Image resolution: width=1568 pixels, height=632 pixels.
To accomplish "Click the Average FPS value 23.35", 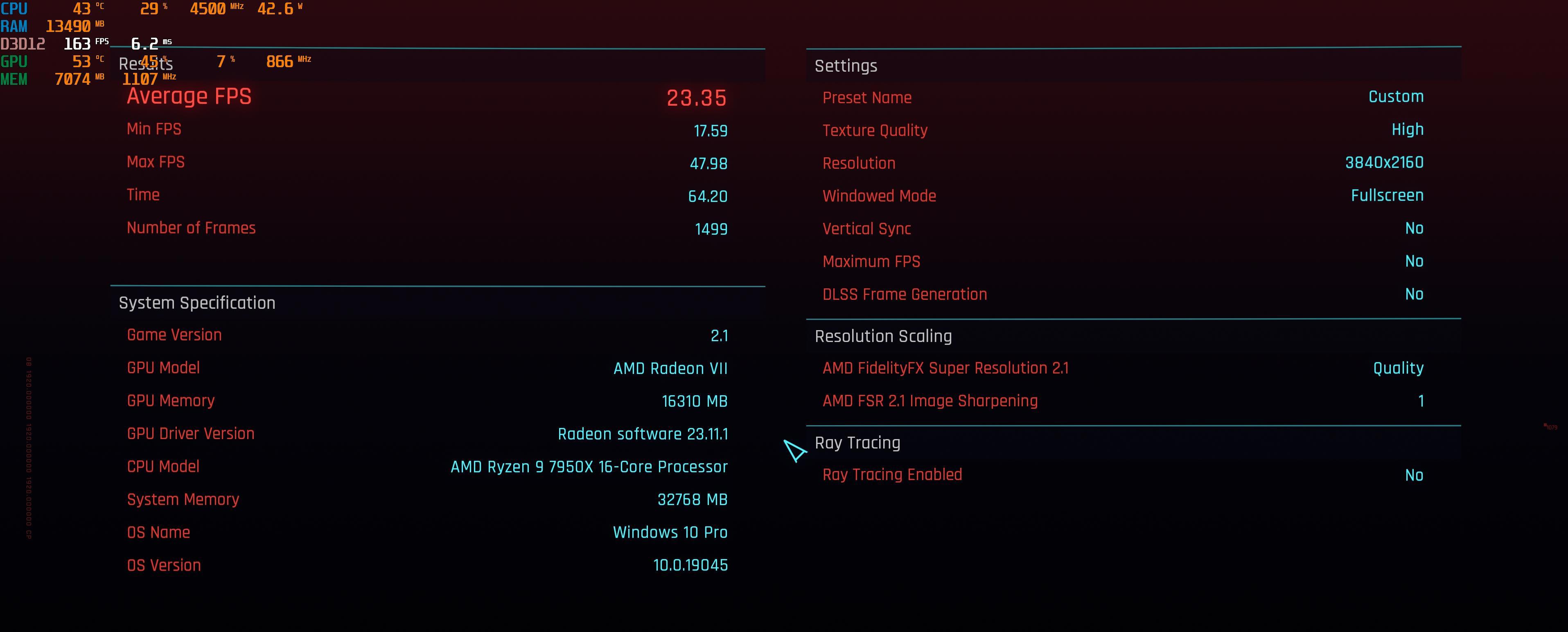I will click(x=696, y=98).
